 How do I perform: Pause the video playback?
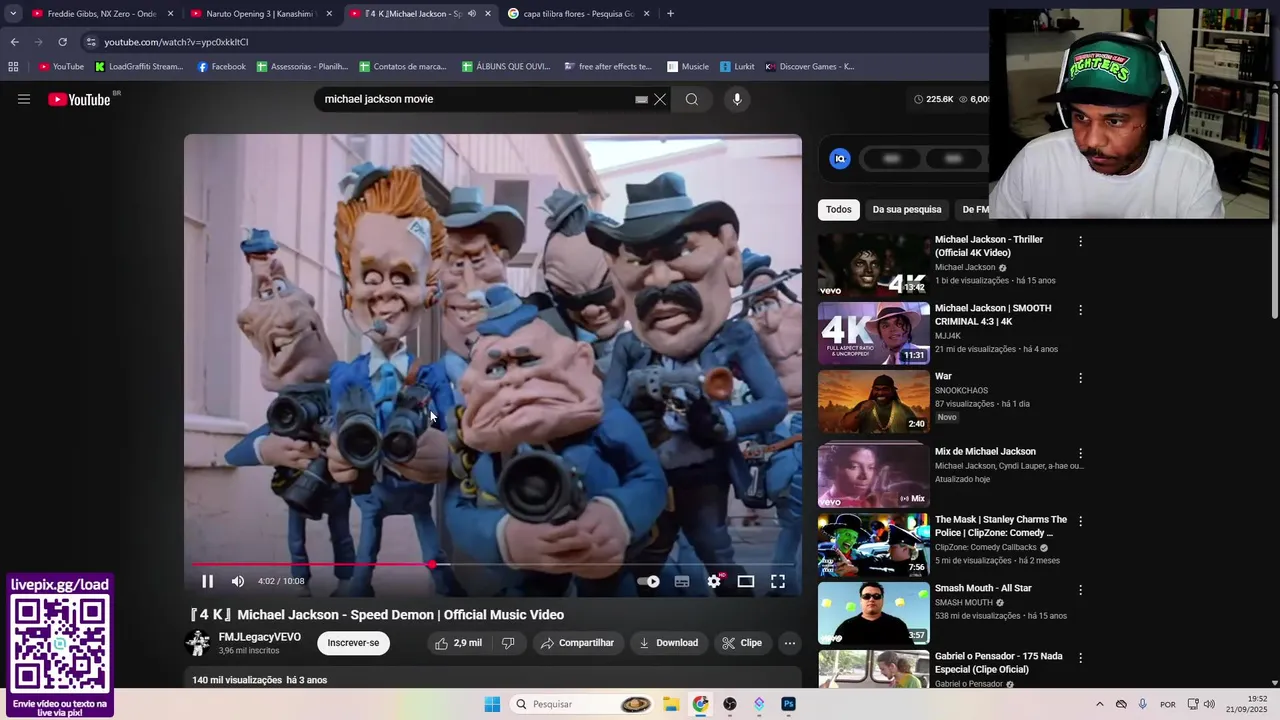207,581
